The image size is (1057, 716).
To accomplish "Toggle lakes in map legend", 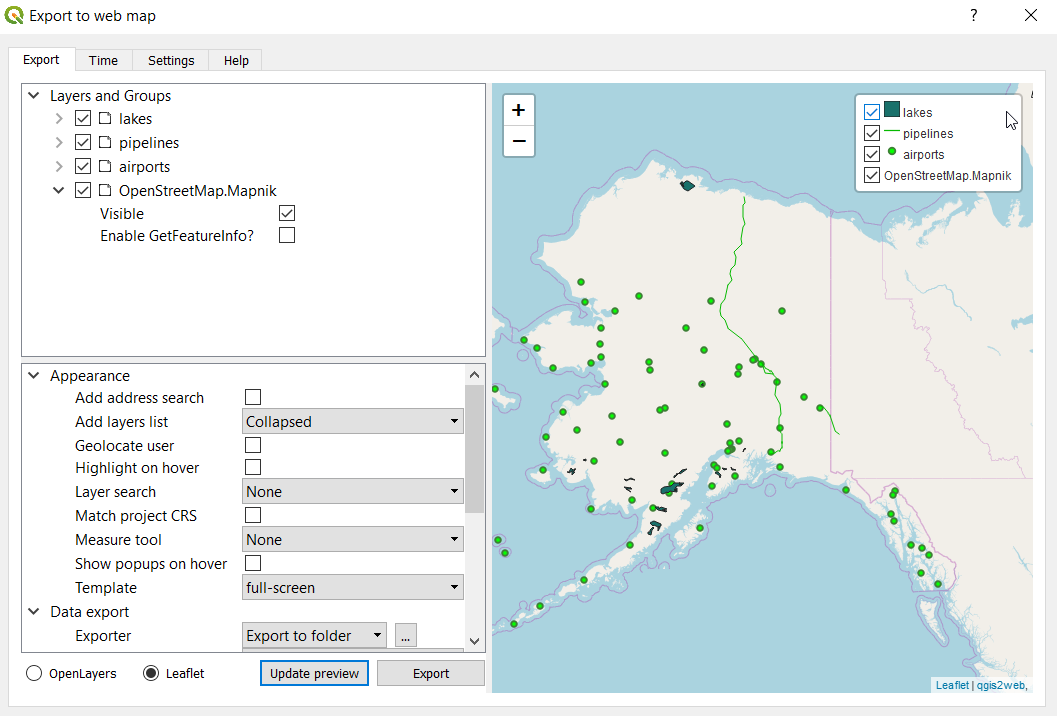I will pyautogui.click(x=872, y=112).
